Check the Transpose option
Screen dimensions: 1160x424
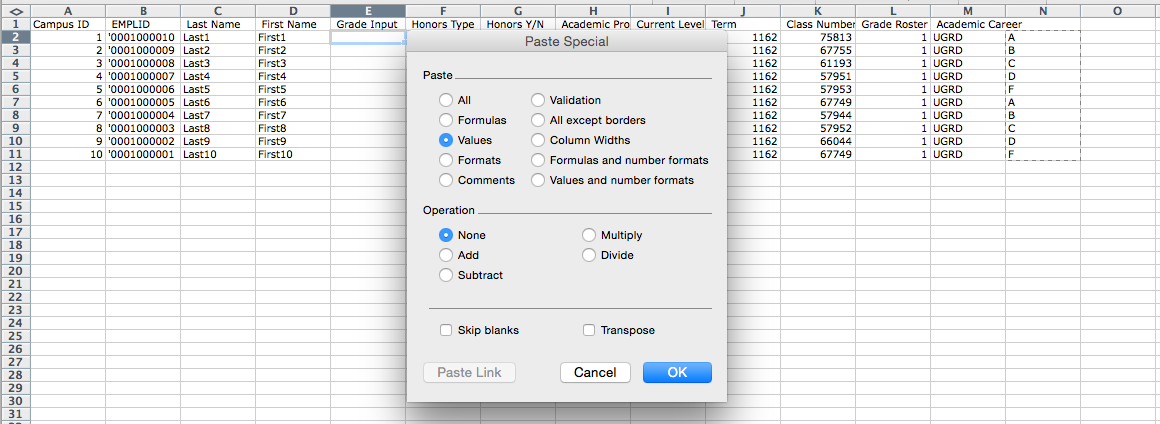[589, 330]
